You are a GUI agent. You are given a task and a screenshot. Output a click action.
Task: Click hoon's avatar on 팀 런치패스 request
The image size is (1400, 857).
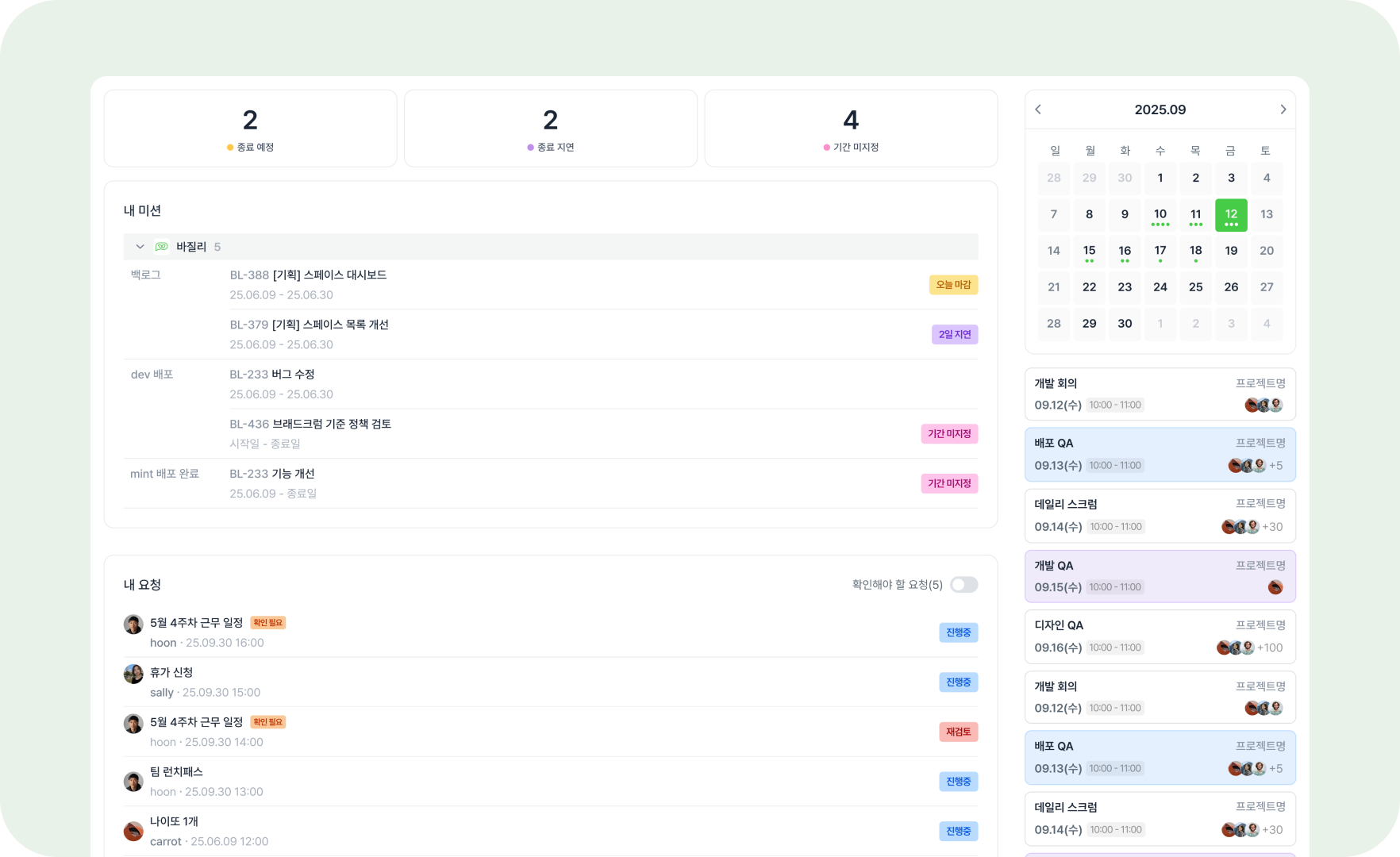click(133, 782)
